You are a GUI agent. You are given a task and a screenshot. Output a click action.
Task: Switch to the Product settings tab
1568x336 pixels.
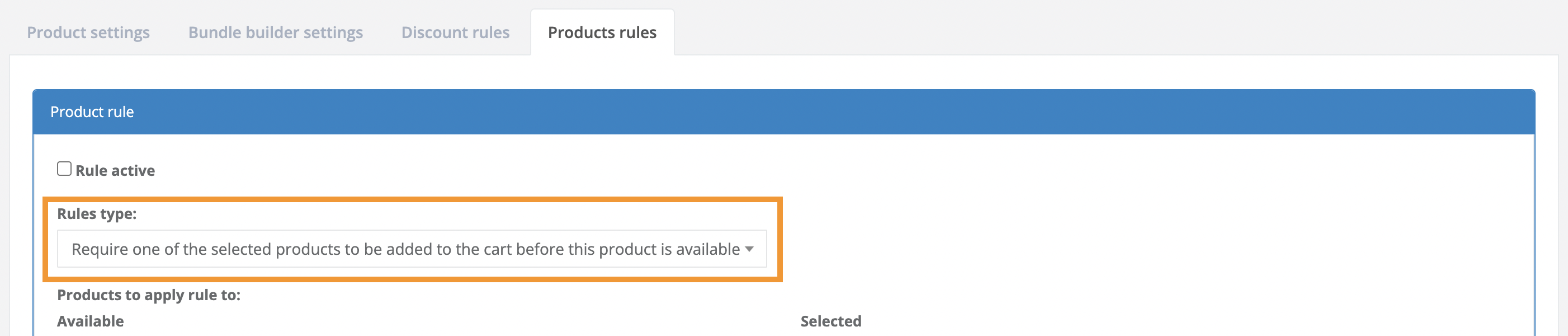(x=88, y=32)
